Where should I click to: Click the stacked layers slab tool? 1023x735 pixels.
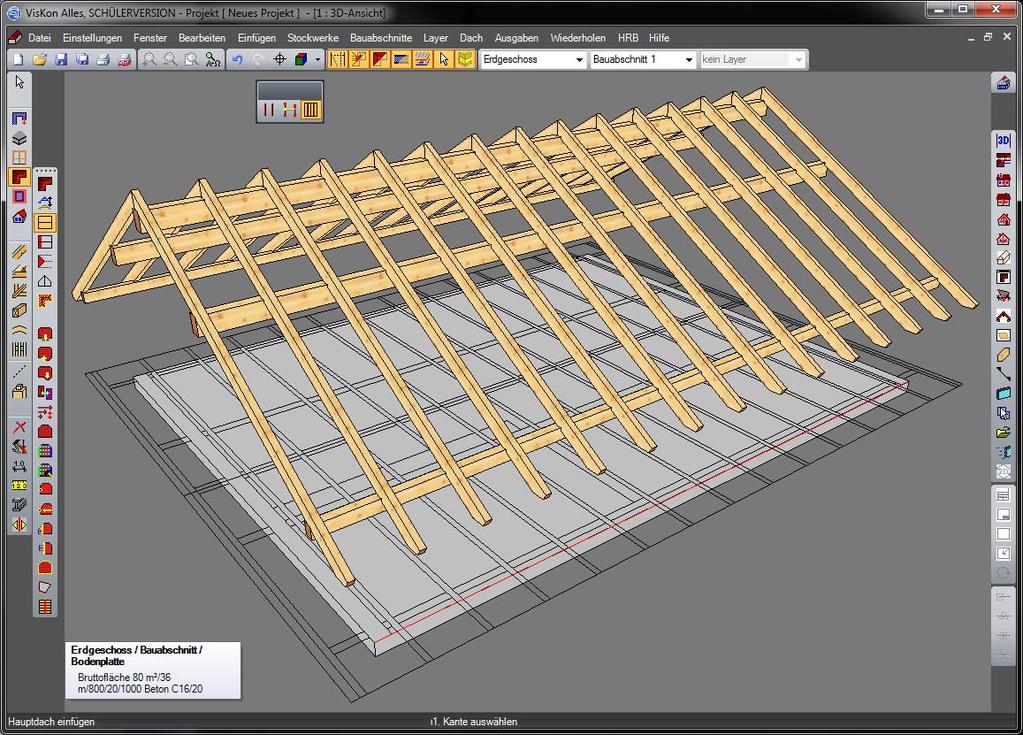click(x=20, y=138)
